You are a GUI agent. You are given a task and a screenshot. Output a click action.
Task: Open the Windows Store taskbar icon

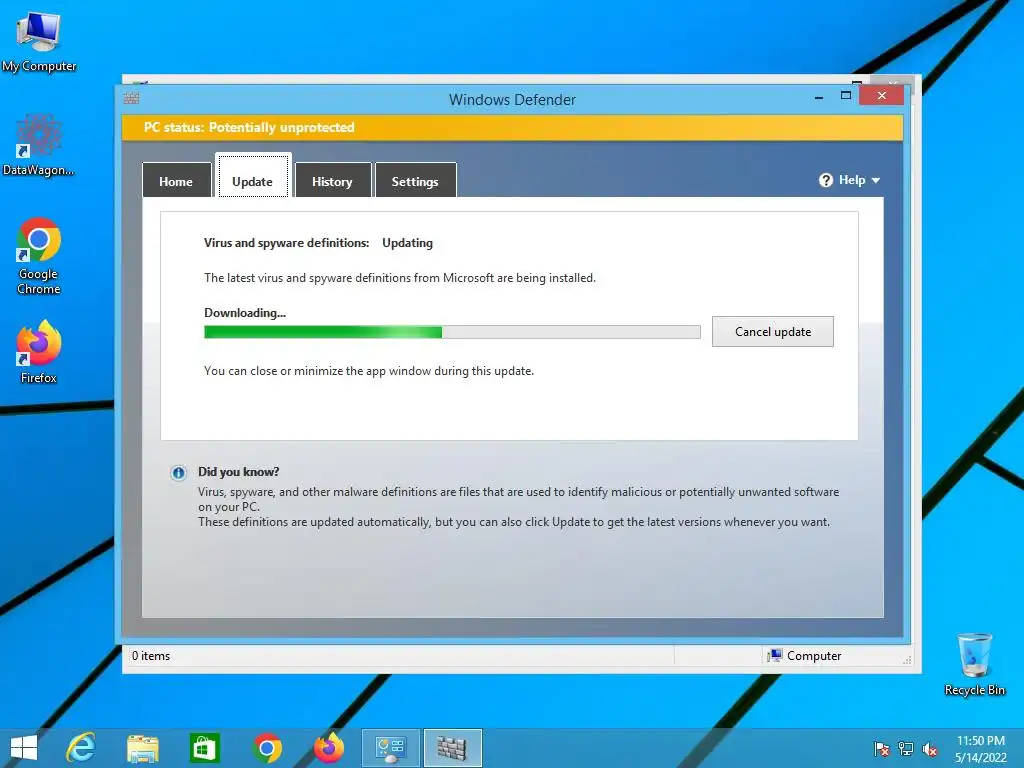pos(205,748)
